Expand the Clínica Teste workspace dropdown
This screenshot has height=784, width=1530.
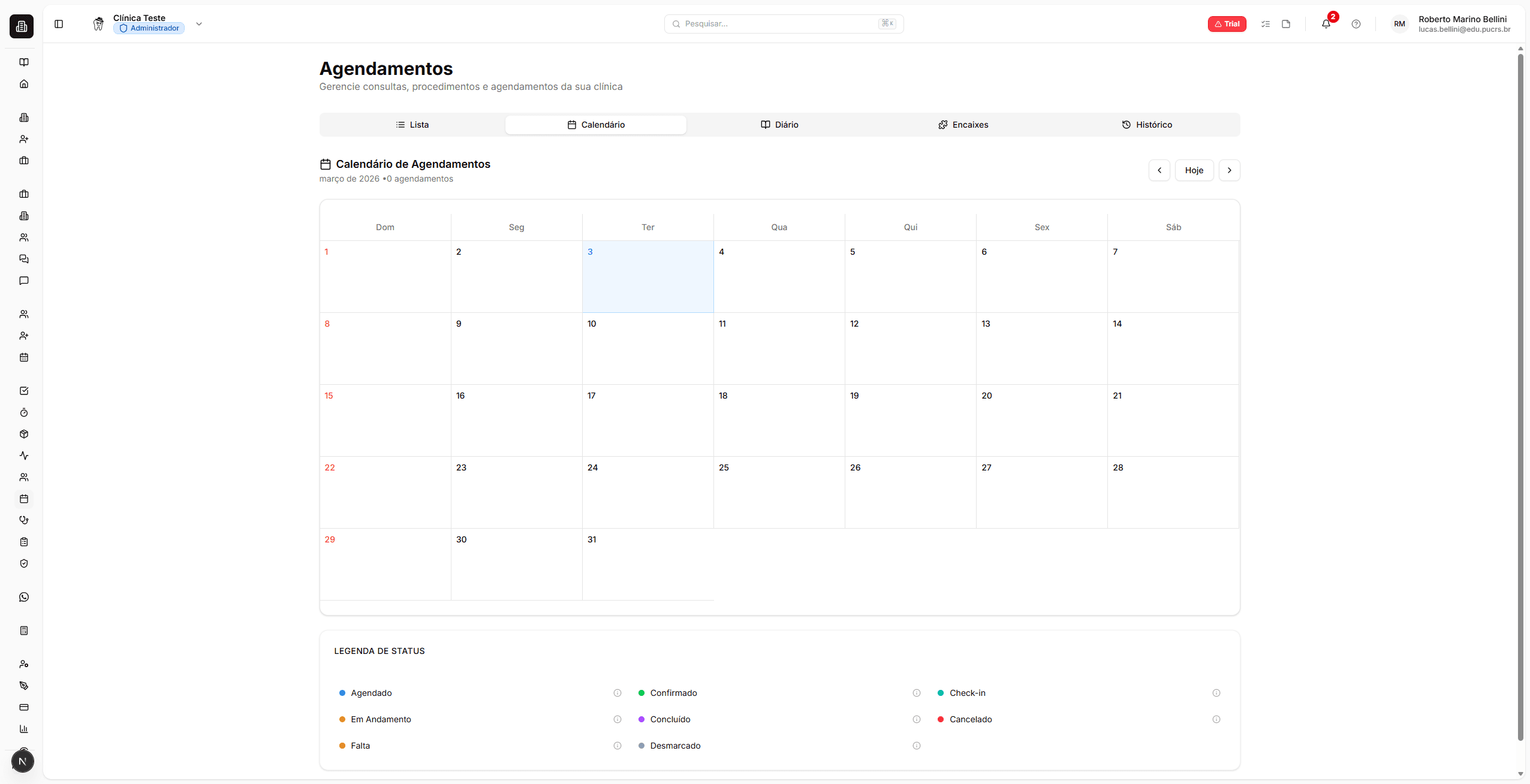tap(199, 24)
